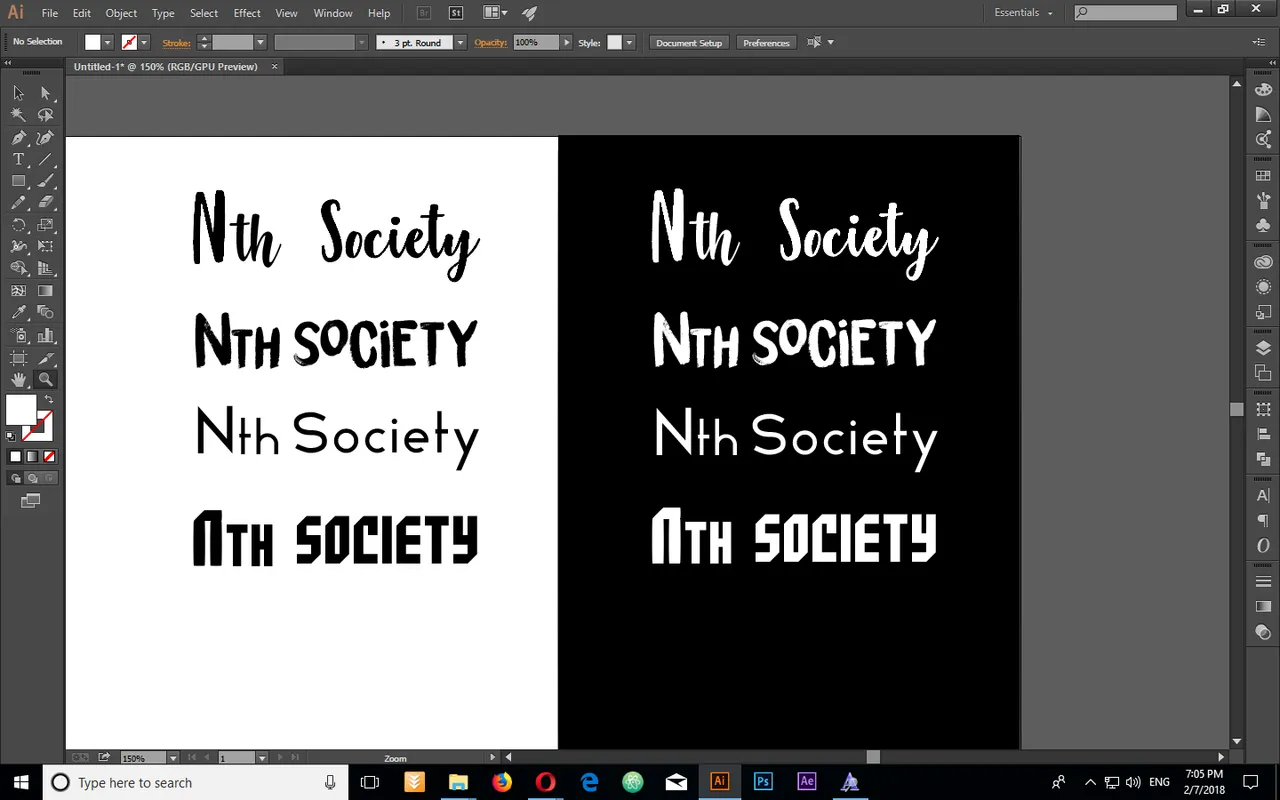Open the zoom level dropdown at 150%

[x=173, y=758]
